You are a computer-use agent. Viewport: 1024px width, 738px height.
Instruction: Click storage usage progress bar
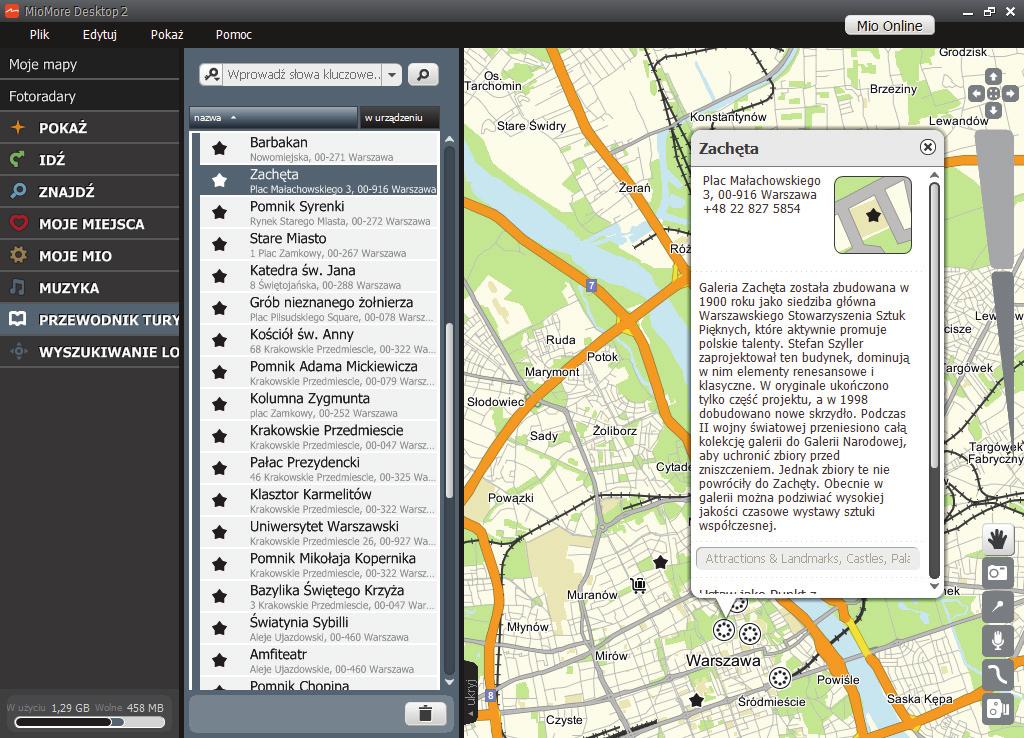pyautogui.click(x=89, y=722)
